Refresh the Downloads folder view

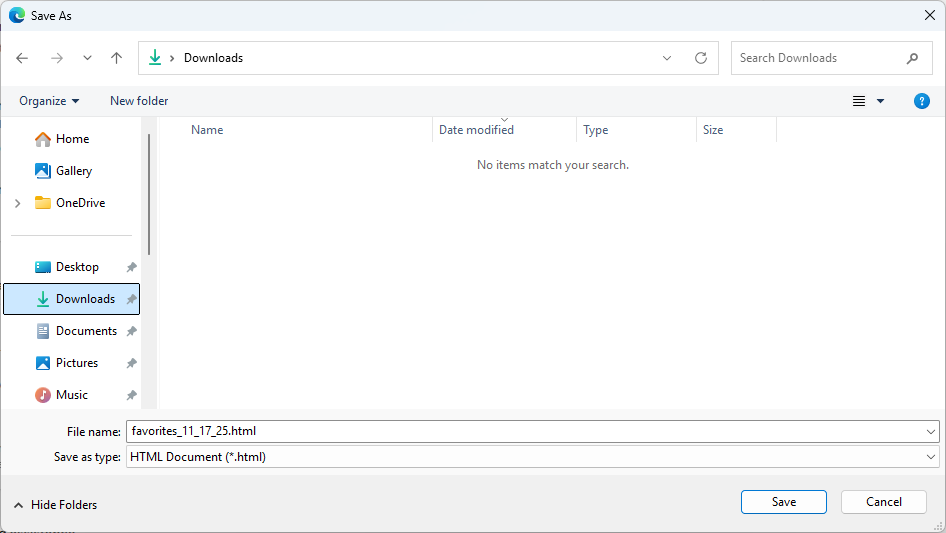700,58
